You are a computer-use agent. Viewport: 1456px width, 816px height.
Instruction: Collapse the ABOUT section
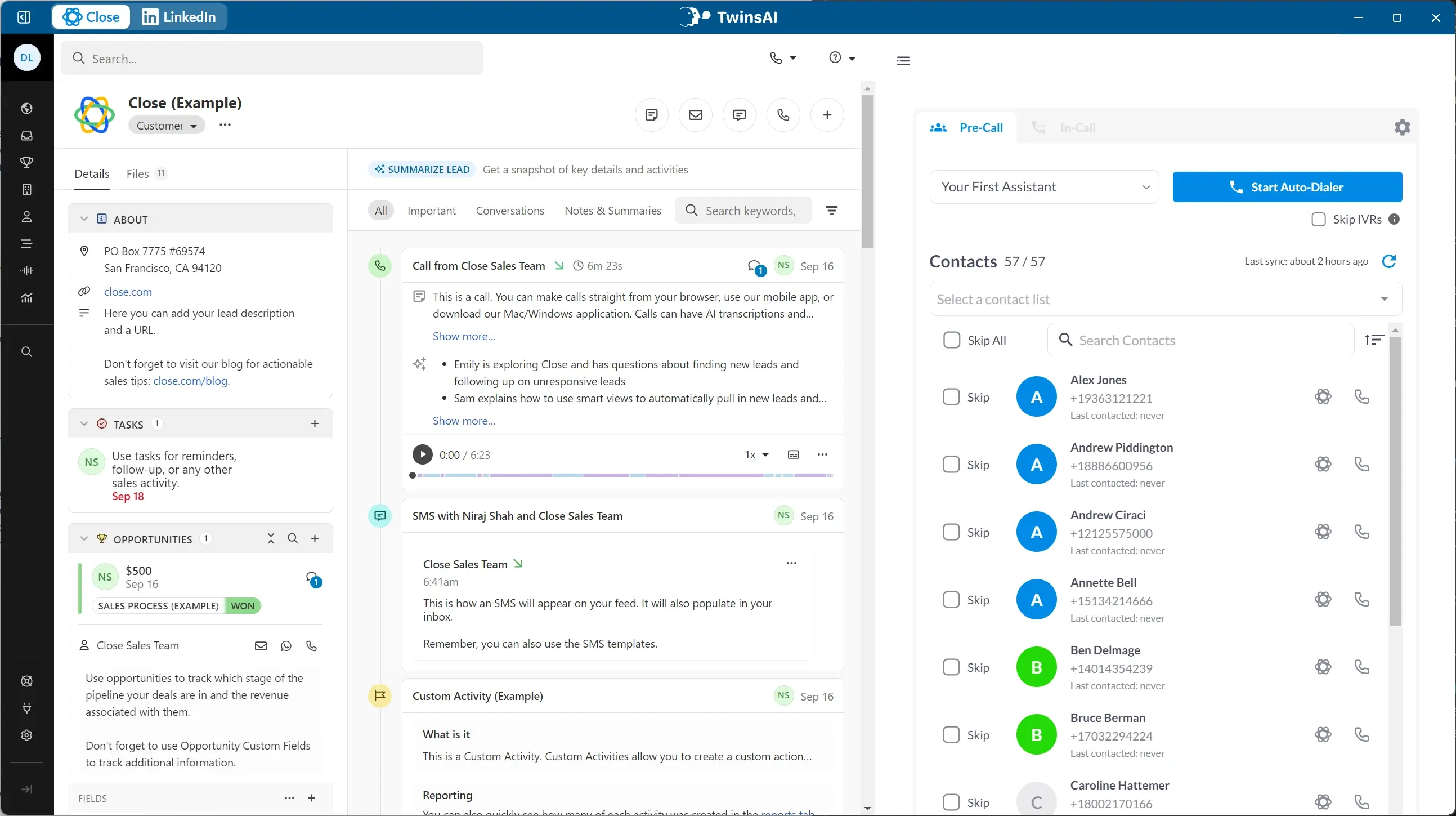point(84,220)
